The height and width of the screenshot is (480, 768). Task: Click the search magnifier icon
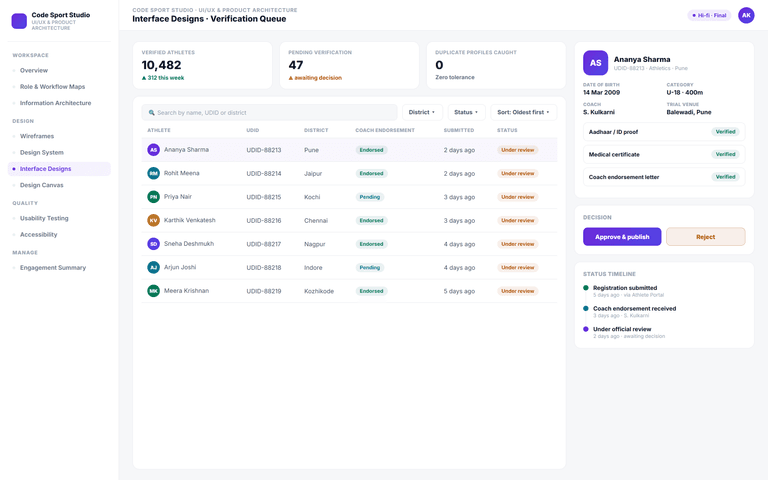[151, 113]
